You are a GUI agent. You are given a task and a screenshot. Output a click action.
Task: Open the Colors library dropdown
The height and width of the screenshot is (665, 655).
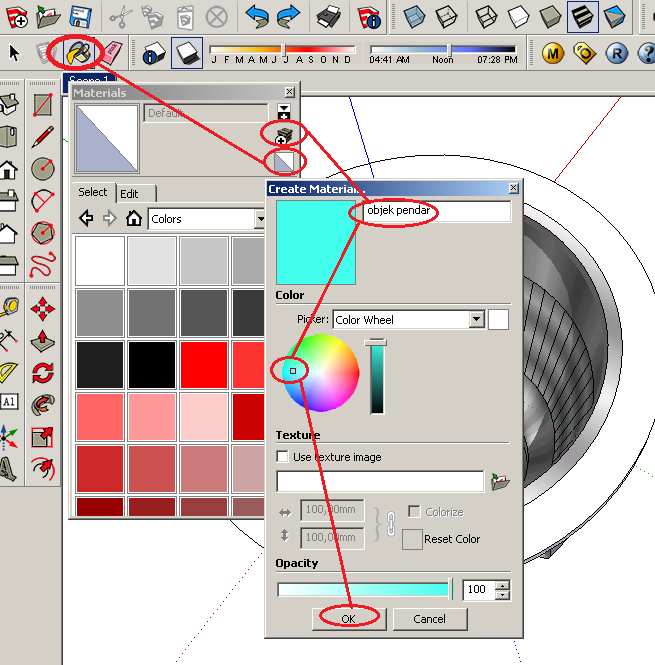click(260, 219)
